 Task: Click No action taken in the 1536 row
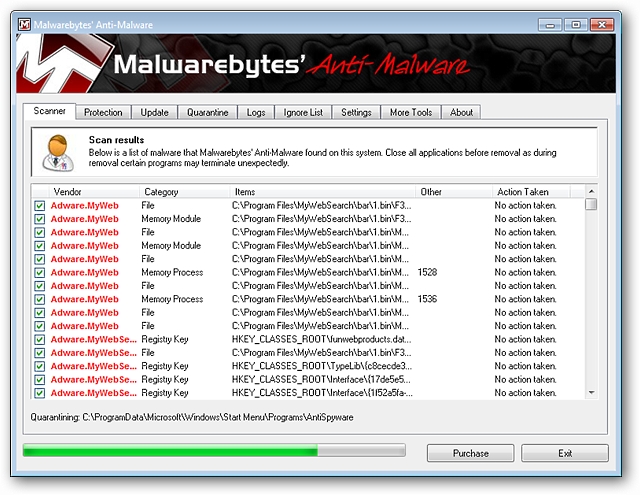pos(525,300)
